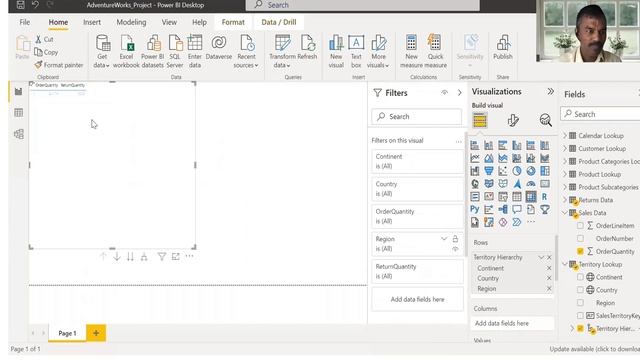Check the SalesTerritoryKey field checkbox
The height and width of the screenshot is (360, 640).
click(580, 316)
